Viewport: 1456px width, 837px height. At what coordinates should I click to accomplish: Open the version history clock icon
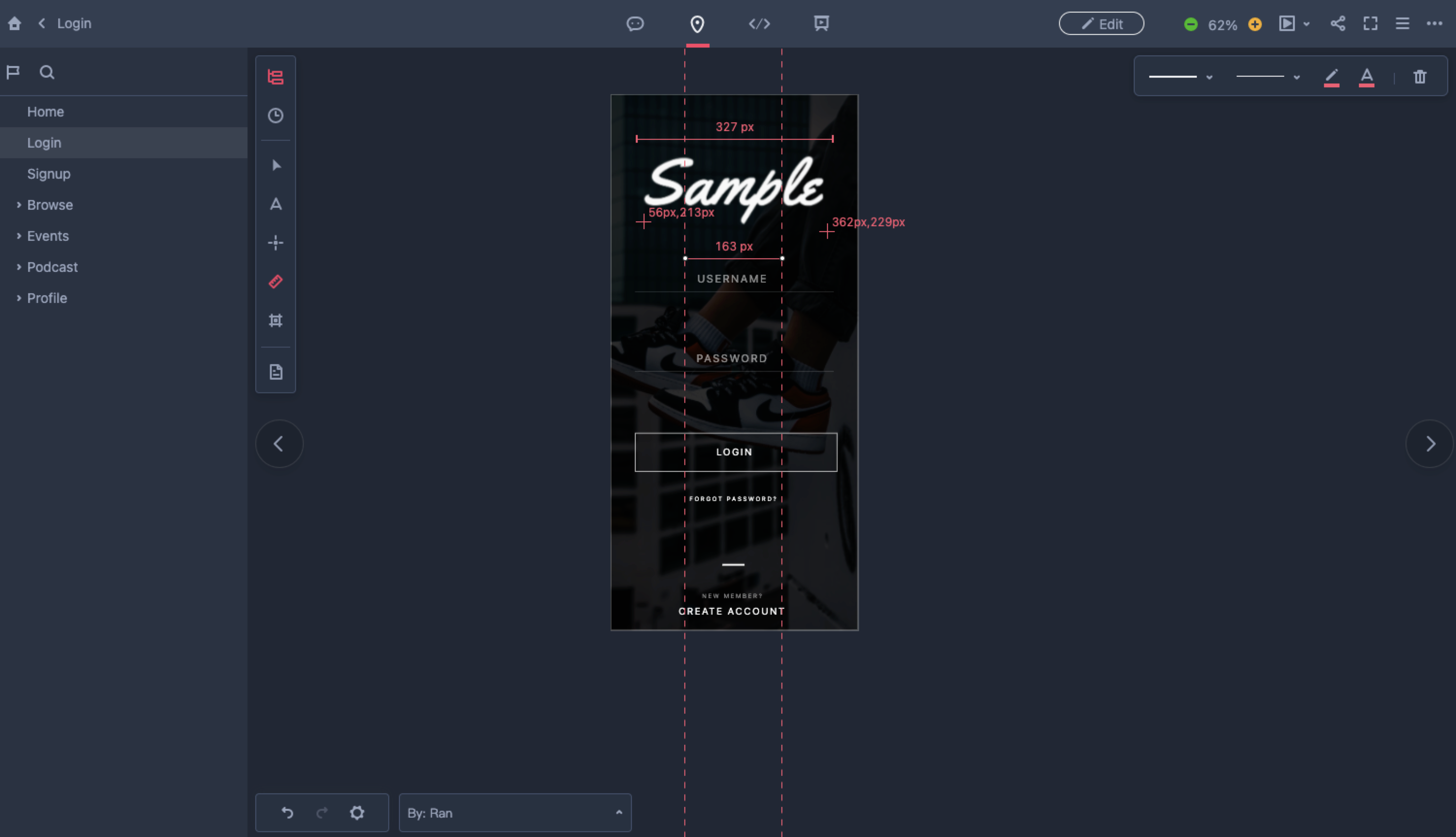(276, 116)
